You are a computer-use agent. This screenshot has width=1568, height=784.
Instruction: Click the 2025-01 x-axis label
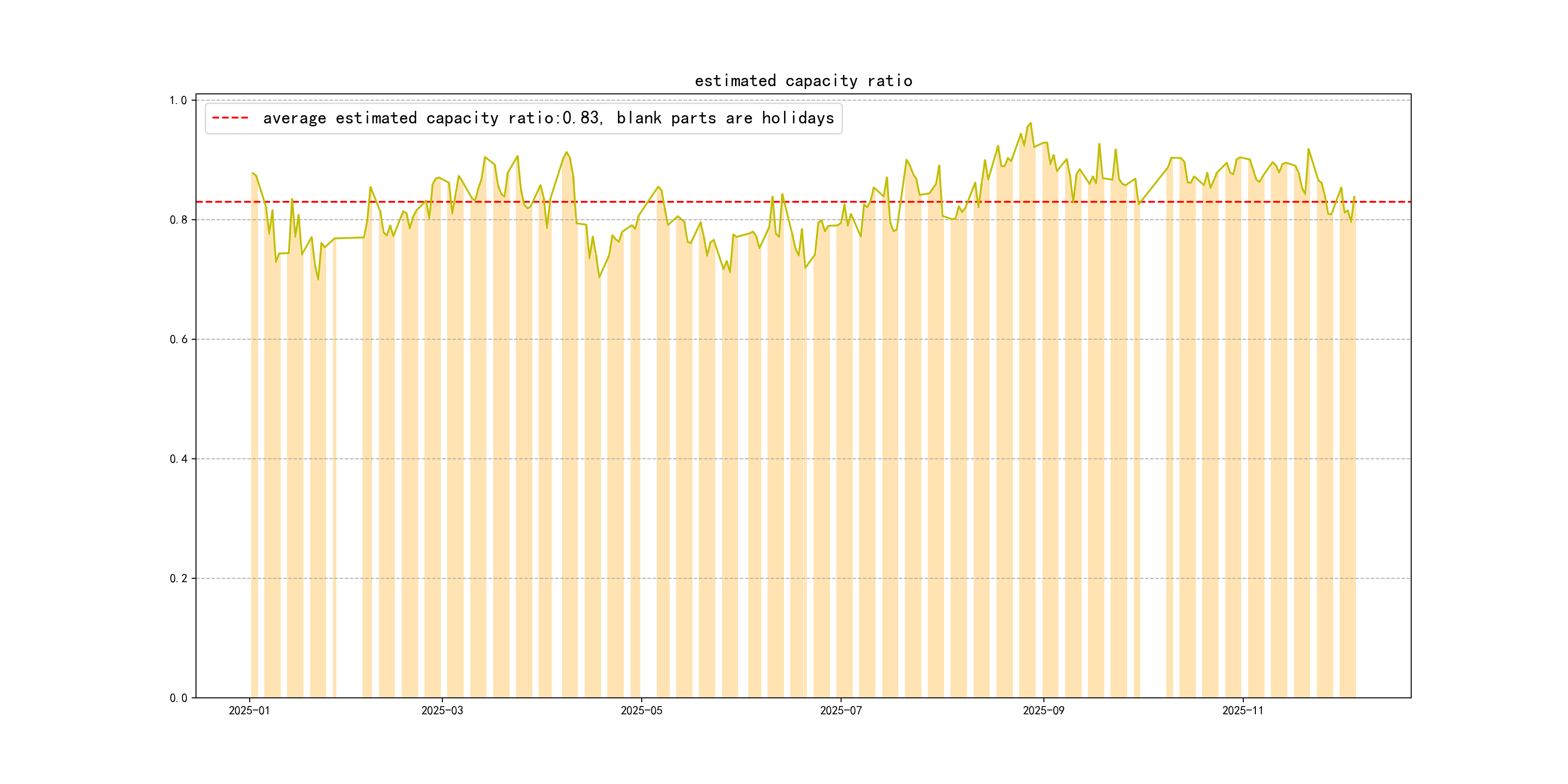coord(249,710)
